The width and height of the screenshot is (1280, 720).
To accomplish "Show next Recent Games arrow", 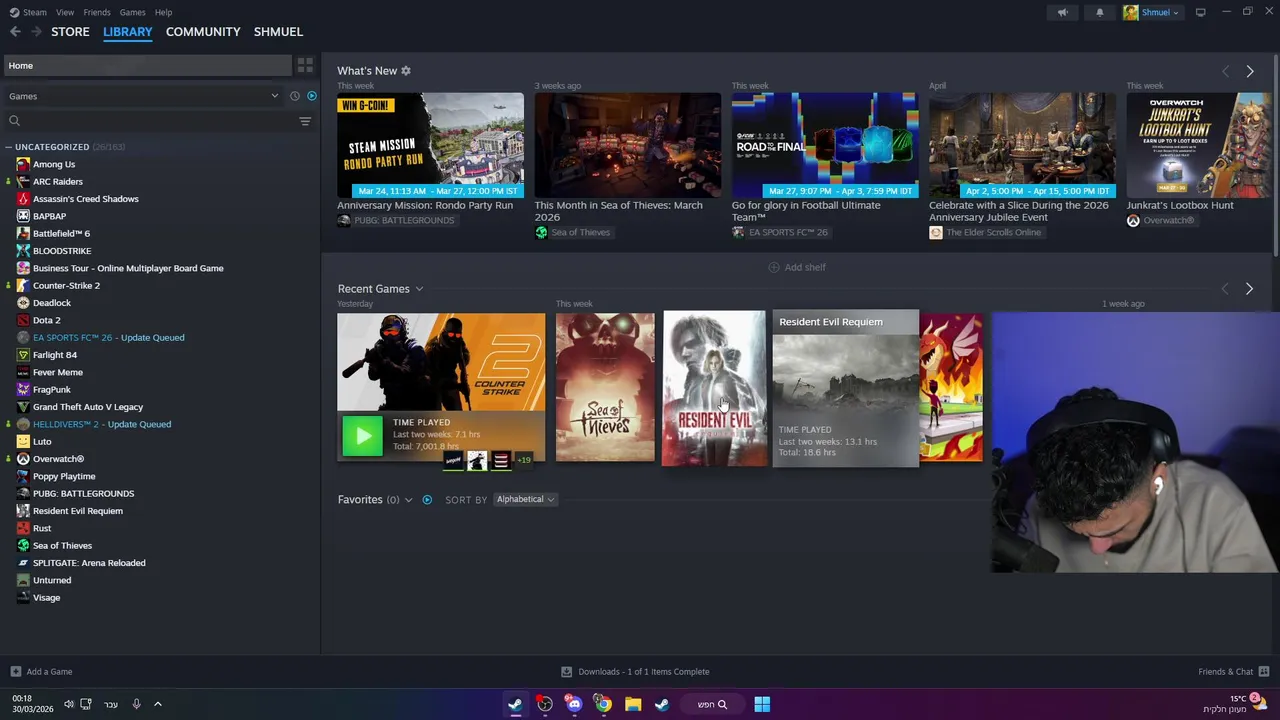I will pos(1249,289).
